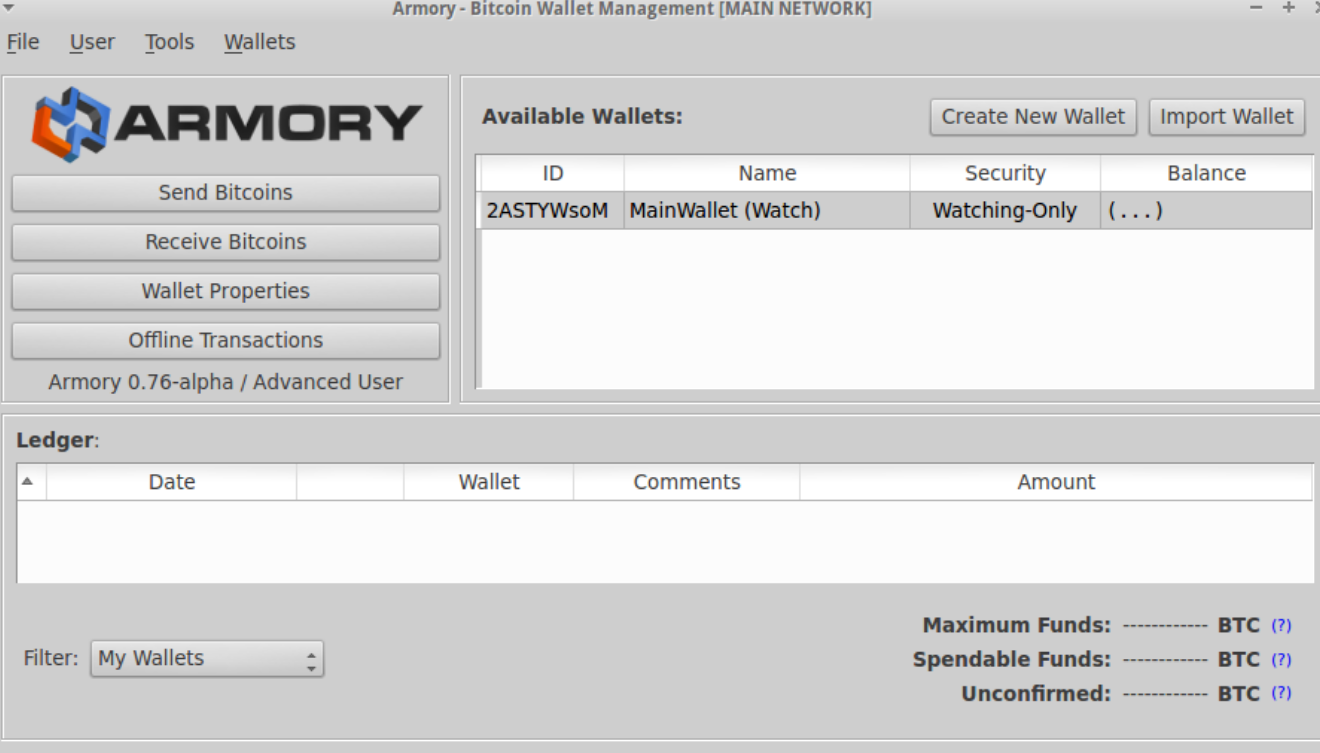Image resolution: width=1320 pixels, height=753 pixels.
Task: Open help (?) next to Maximum Funds
Action: (1281, 625)
